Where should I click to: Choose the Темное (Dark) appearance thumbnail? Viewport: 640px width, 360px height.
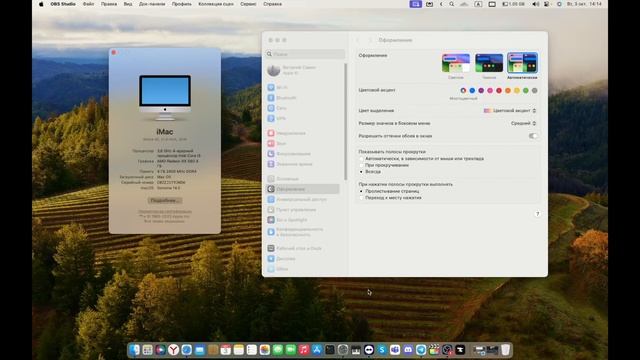click(x=489, y=63)
